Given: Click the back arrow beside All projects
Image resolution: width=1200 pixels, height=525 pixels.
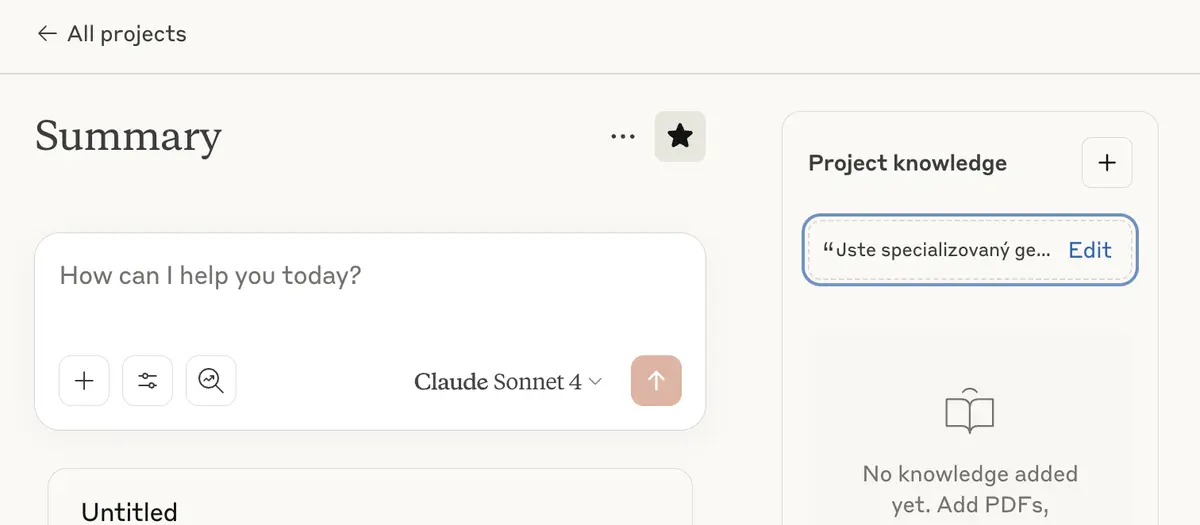Looking at the screenshot, I should click(46, 34).
